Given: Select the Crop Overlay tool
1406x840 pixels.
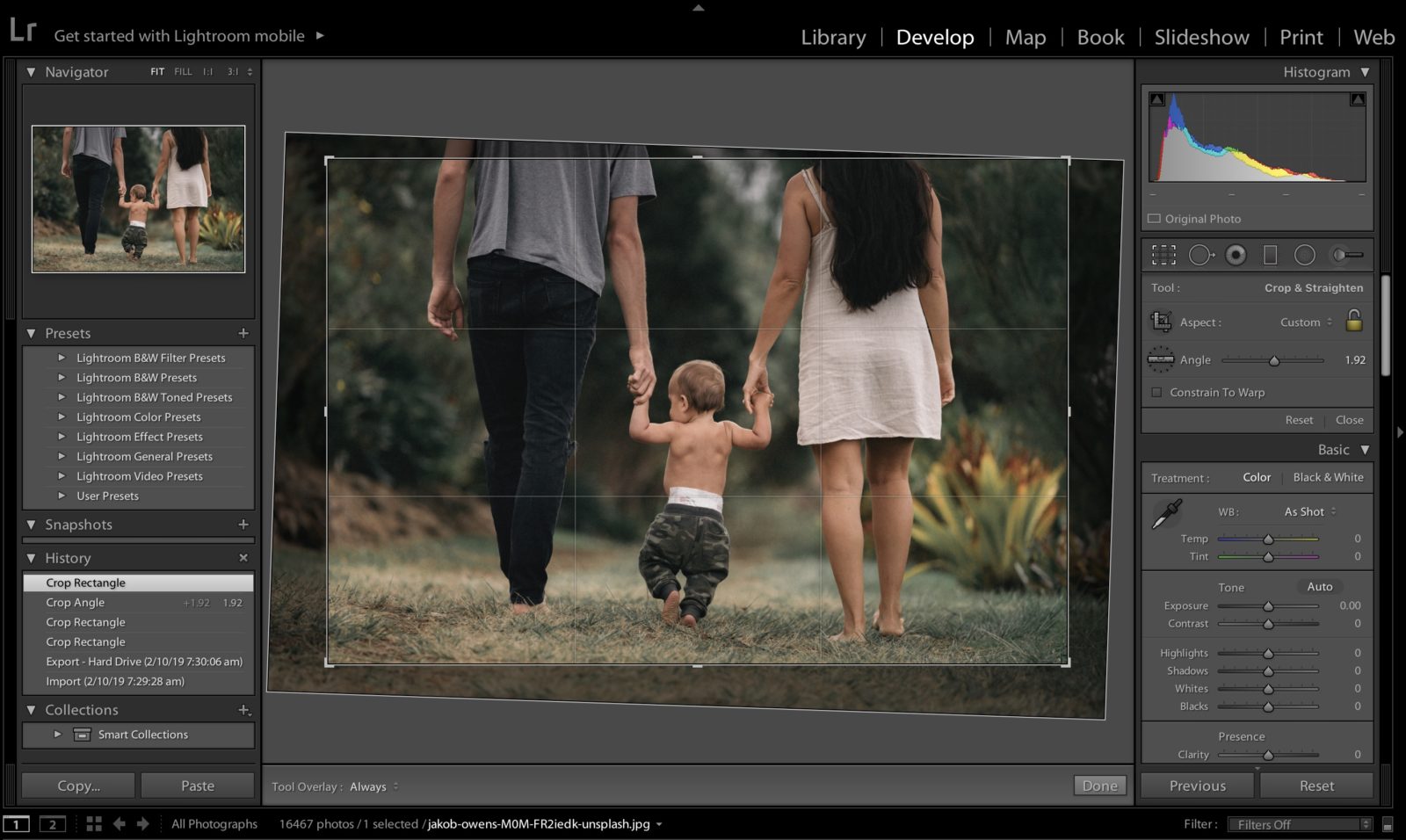Looking at the screenshot, I should pos(1163,255).
